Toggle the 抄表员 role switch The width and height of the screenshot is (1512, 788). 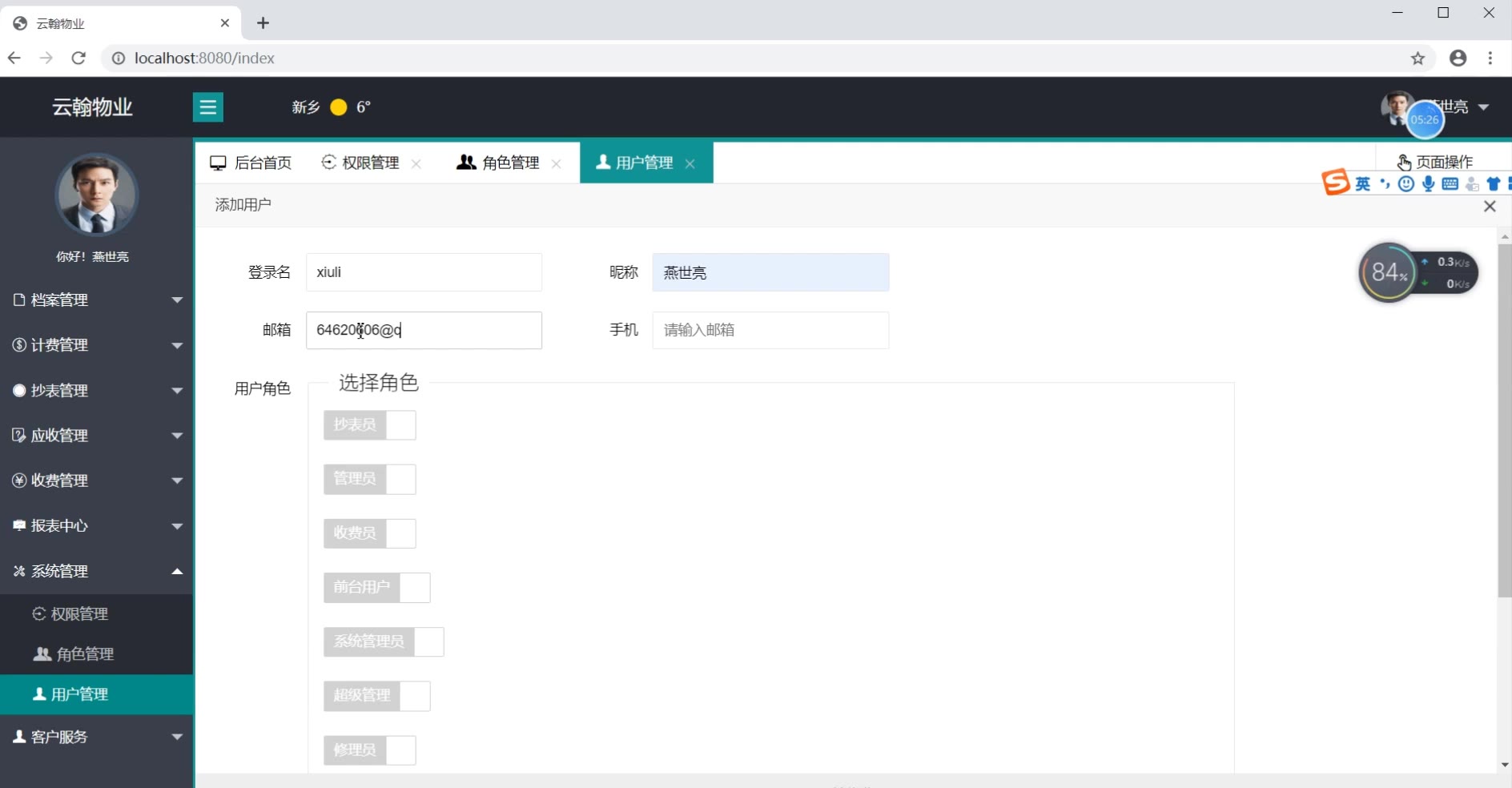click(x=370, y=425)
